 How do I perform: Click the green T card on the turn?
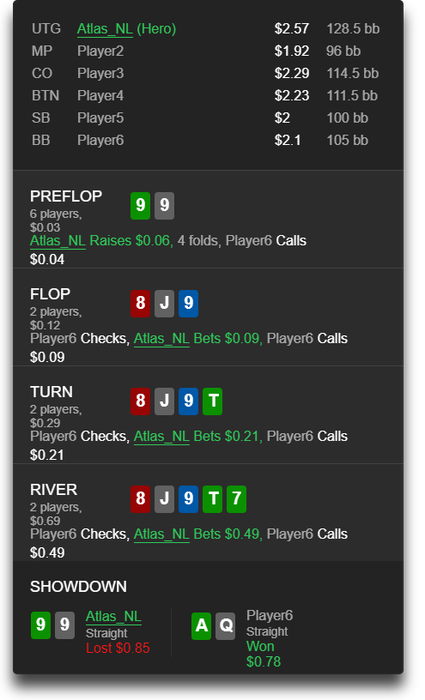coord(212,401)
